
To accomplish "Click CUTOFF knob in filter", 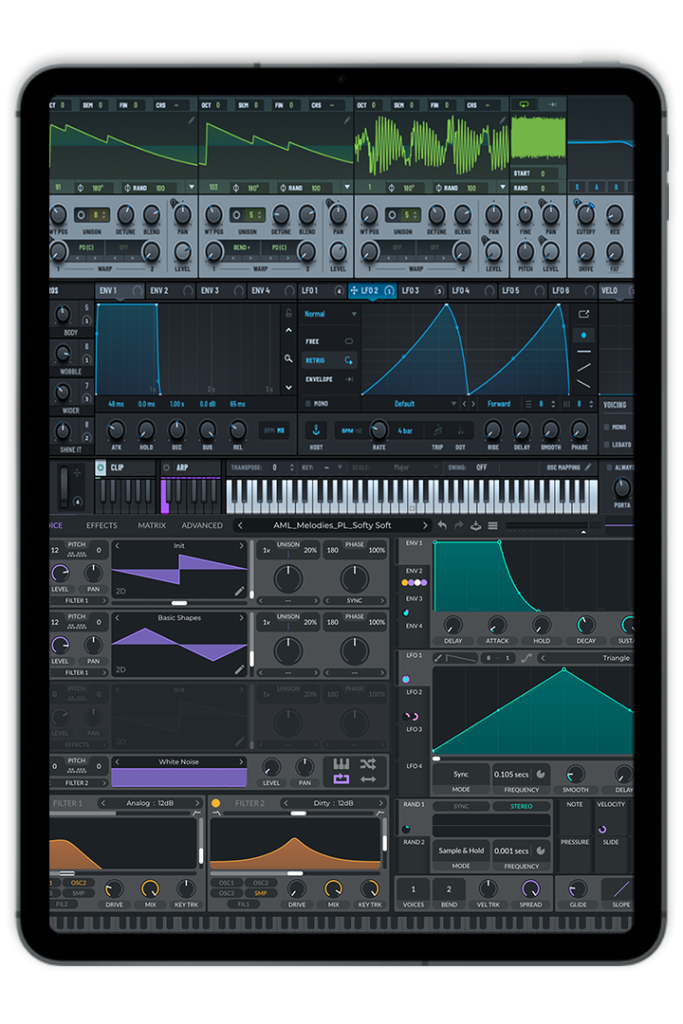I will pos(586,214).
